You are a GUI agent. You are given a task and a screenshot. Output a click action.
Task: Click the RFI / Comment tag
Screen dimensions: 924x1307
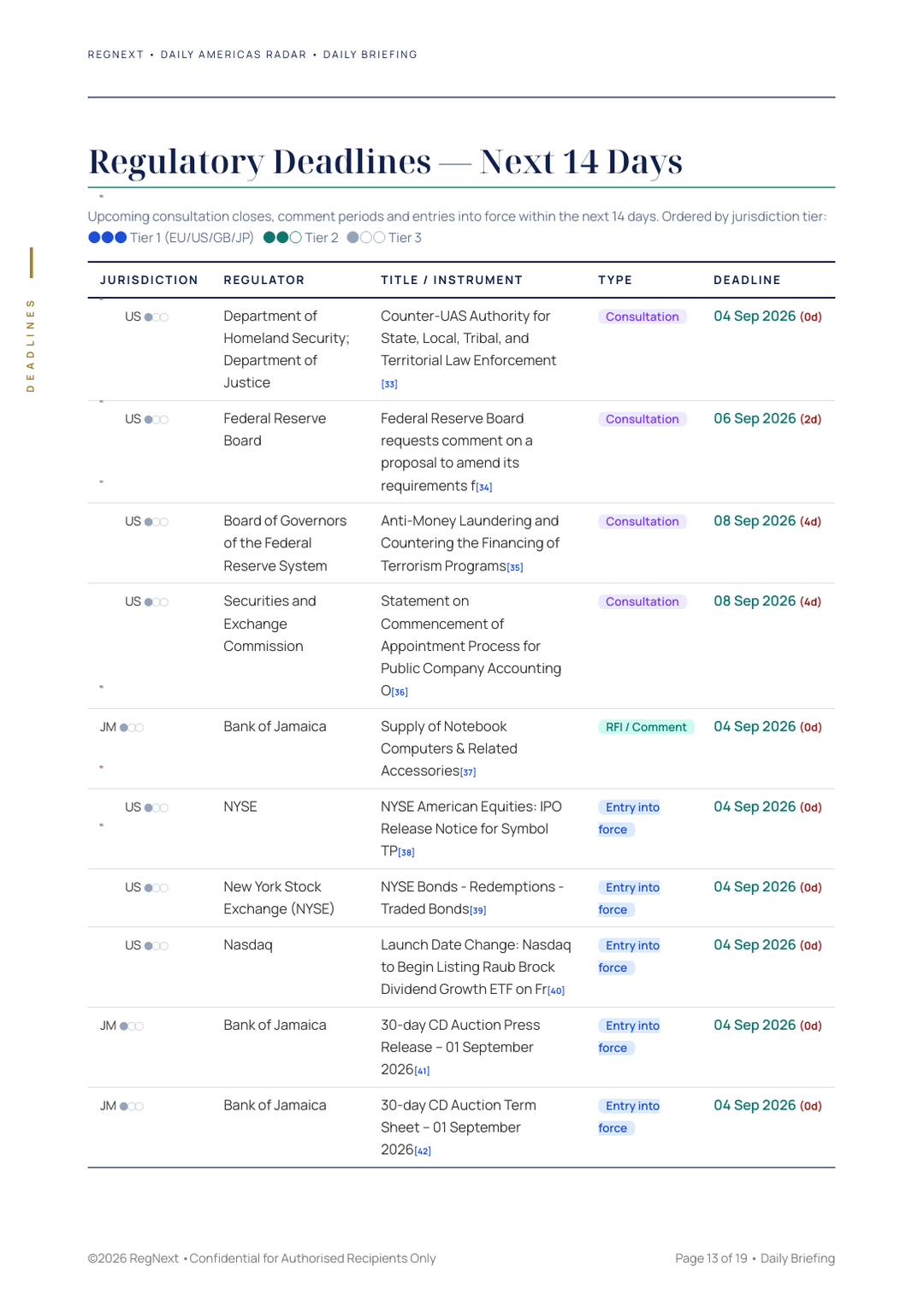(x=646, y=727)
